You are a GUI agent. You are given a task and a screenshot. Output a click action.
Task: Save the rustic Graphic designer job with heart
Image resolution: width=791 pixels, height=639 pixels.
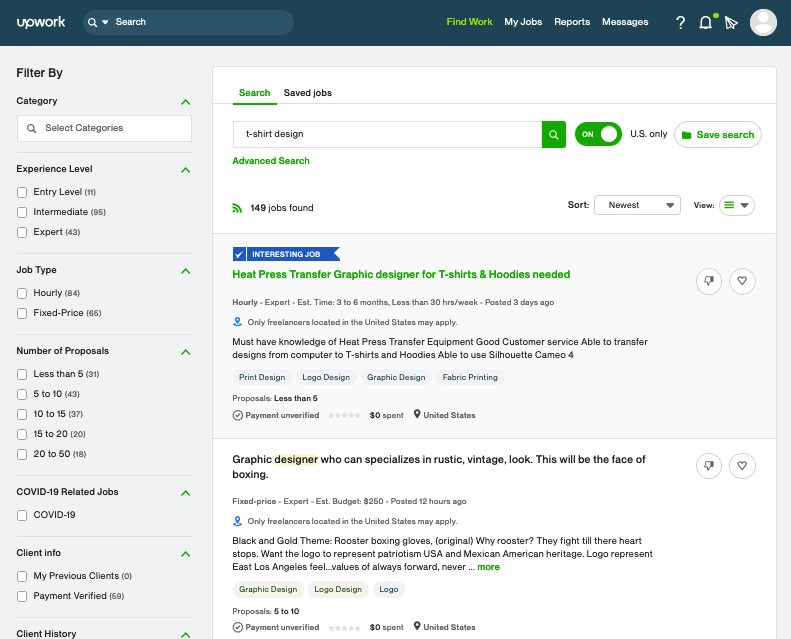tap(742, 466)
